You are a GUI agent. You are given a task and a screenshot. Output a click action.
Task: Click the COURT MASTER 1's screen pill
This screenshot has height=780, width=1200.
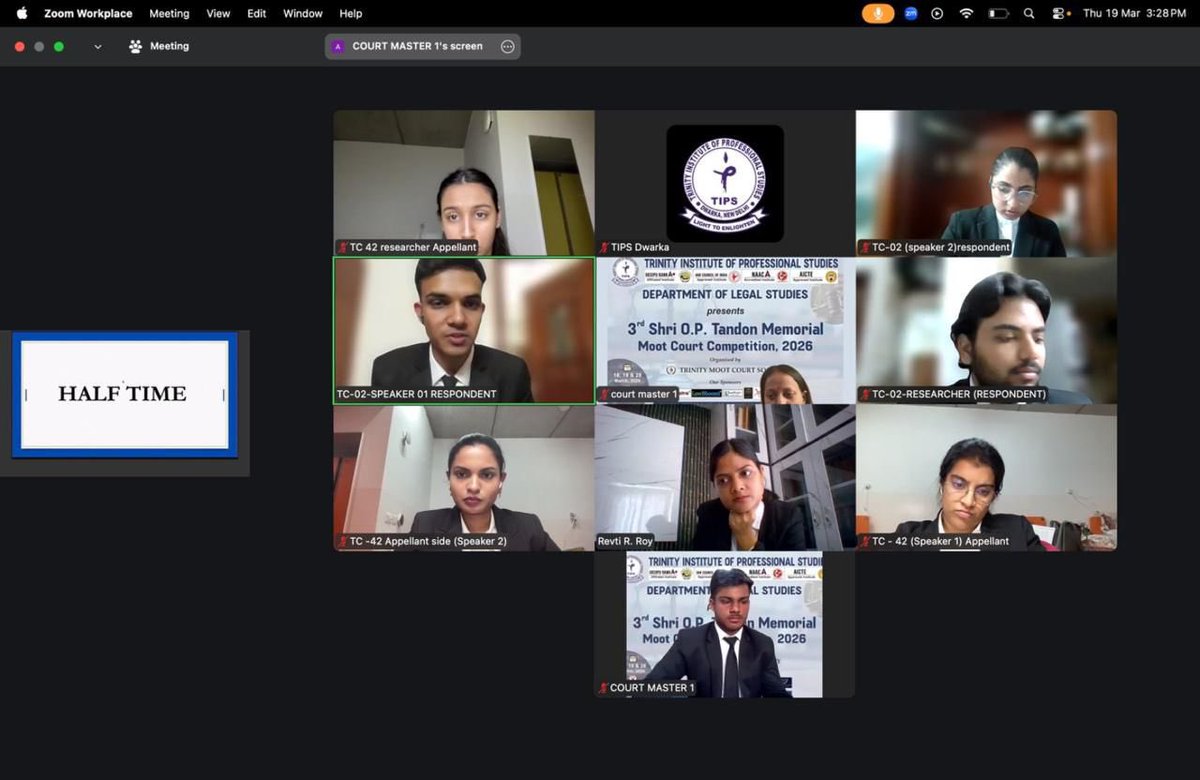click(422, 46)
